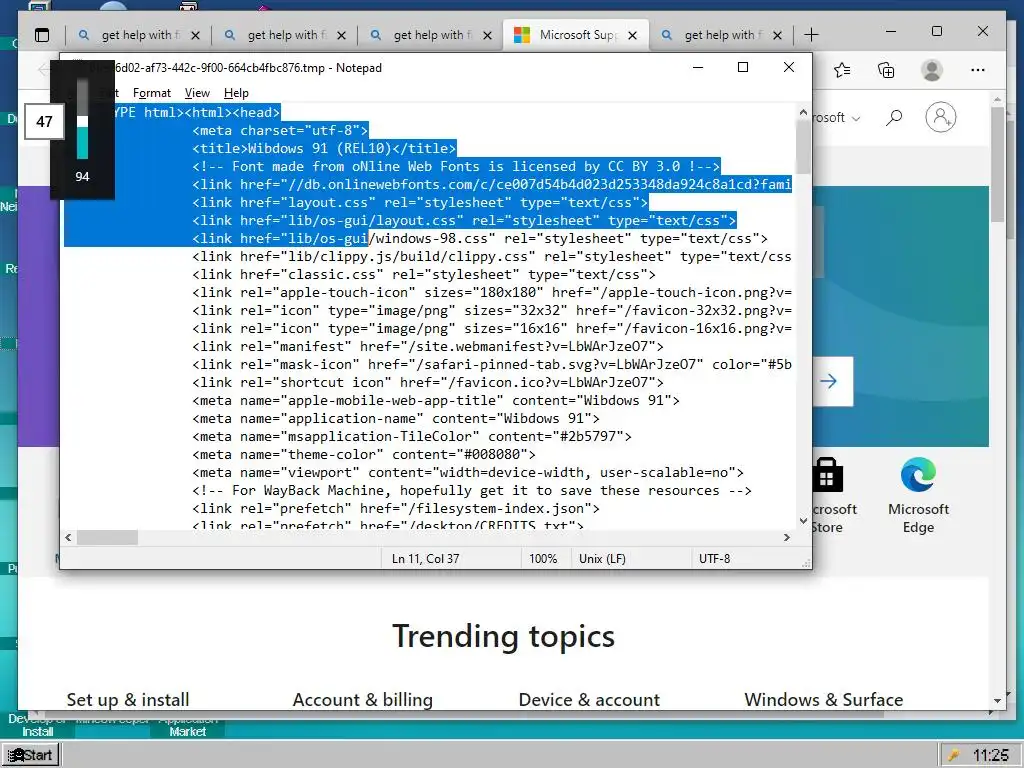Click the 'UTF-8' status entry
This screenshot has height=768, width=1024.
coord(714,559)
